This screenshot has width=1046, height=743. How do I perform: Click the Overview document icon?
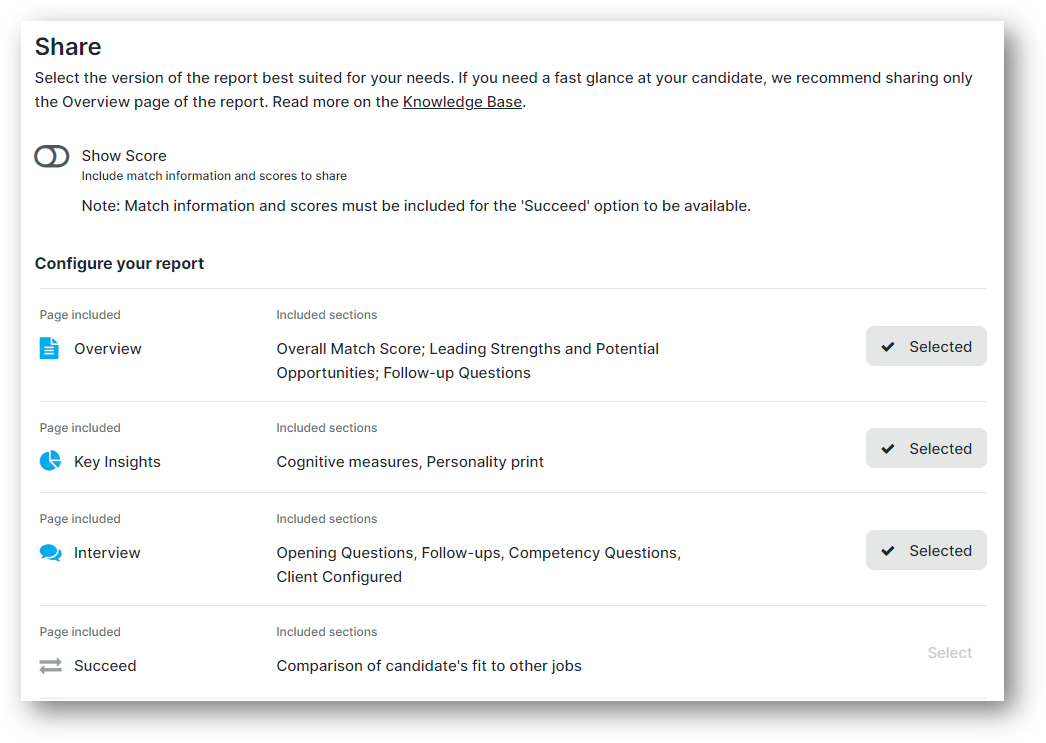[49, 348]
